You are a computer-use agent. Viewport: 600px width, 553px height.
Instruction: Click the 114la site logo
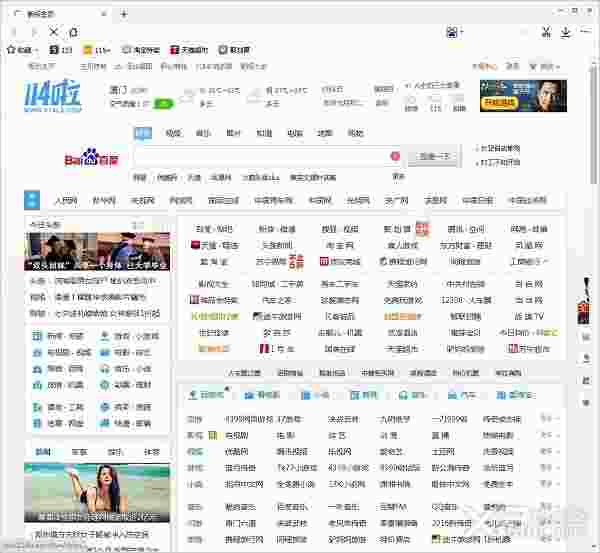tap(53, 95)
